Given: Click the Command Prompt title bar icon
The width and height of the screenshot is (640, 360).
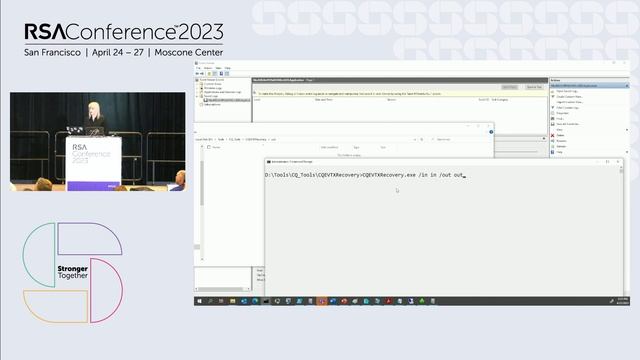Looking at the screenshot, I should coord(269,162).
